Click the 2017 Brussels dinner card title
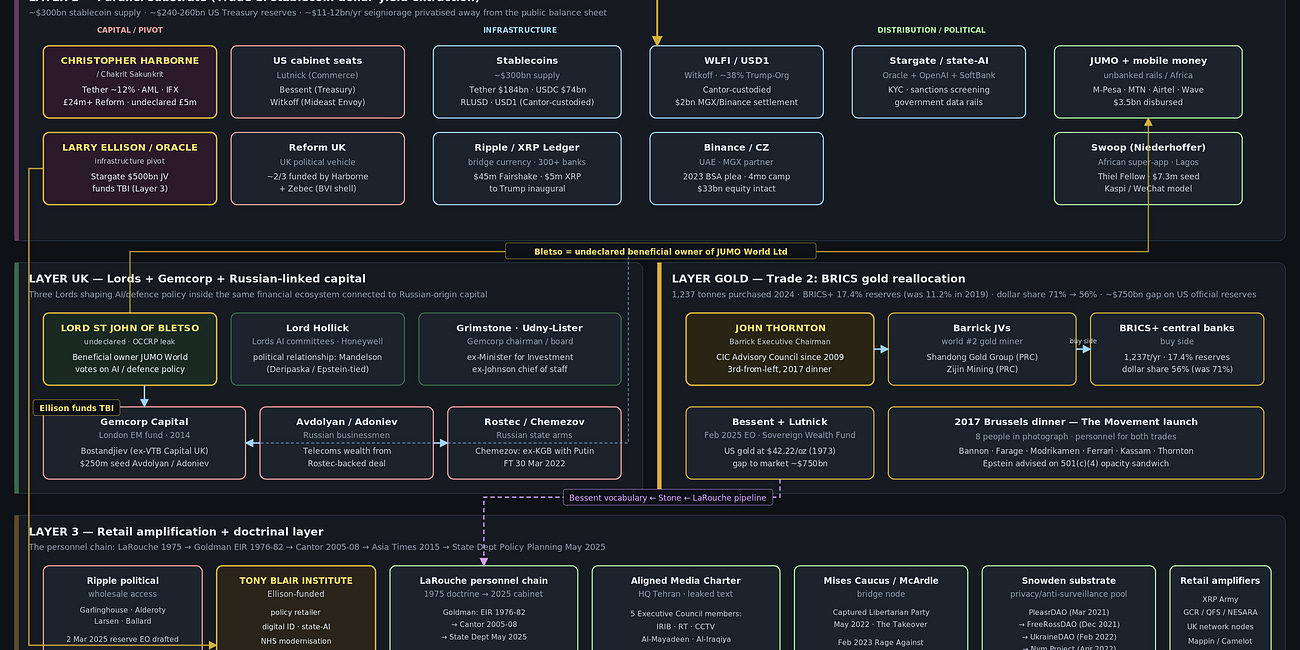The width and height of the screenshot is (1300, 650). (1076, 422)
